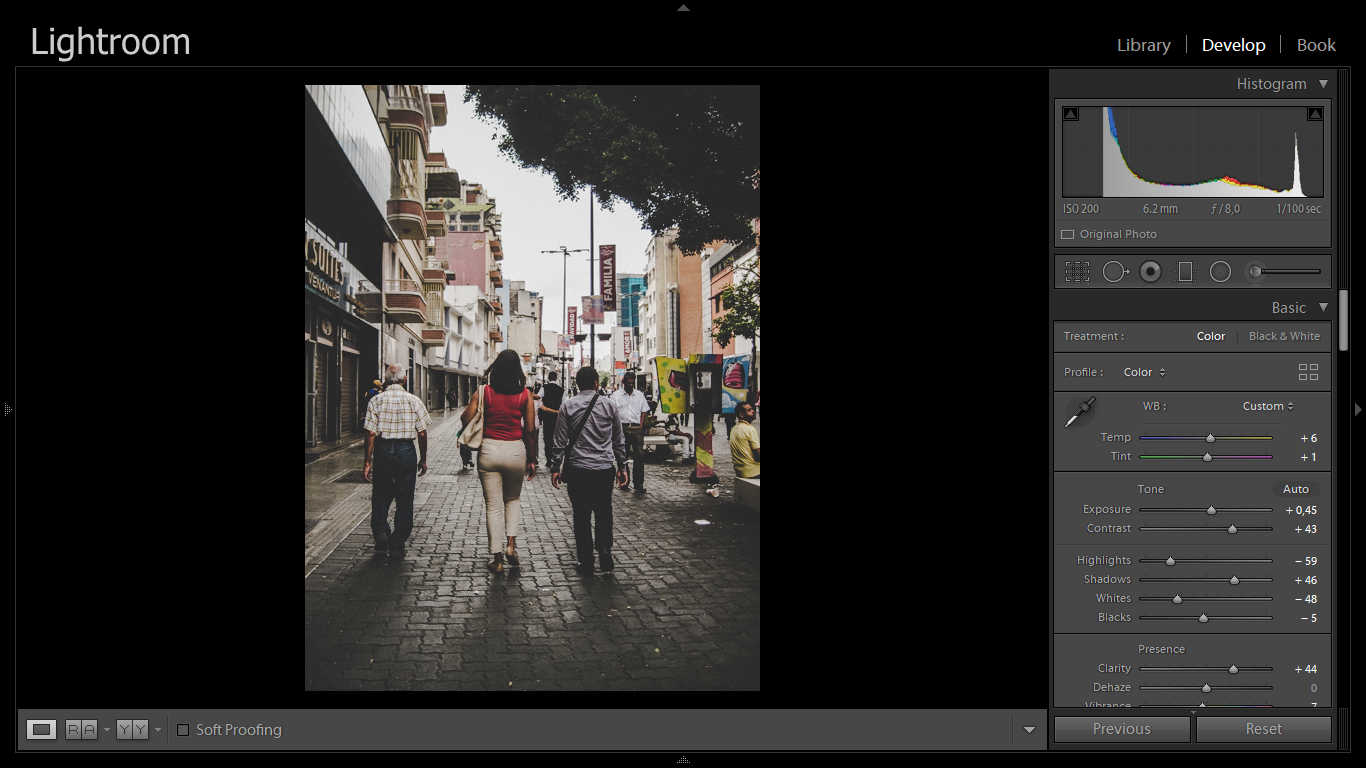Click the Clarity value +44

point(1305,670)
